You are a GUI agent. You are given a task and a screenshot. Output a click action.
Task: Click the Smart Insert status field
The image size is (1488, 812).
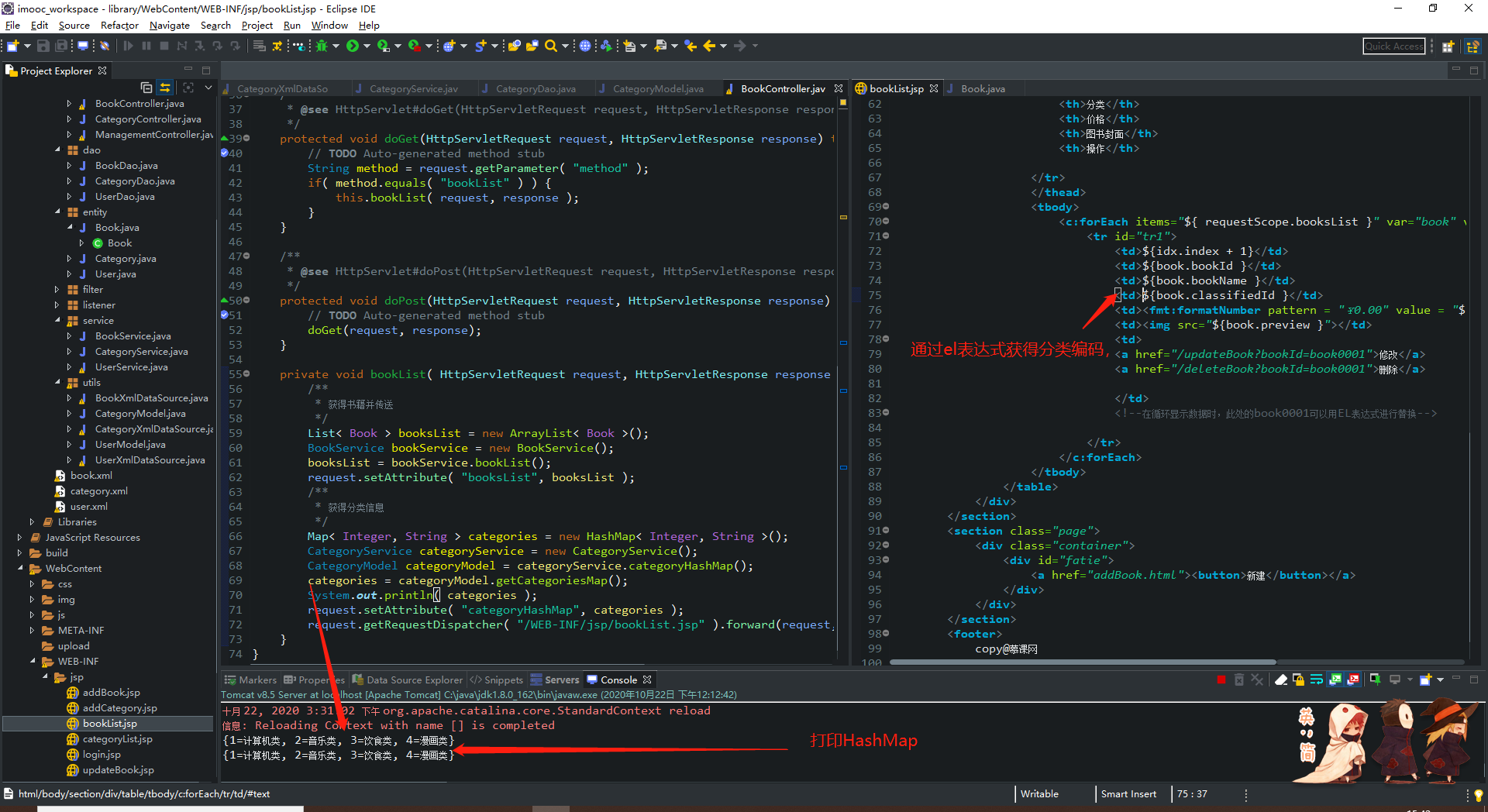(x=1128, y=794)
